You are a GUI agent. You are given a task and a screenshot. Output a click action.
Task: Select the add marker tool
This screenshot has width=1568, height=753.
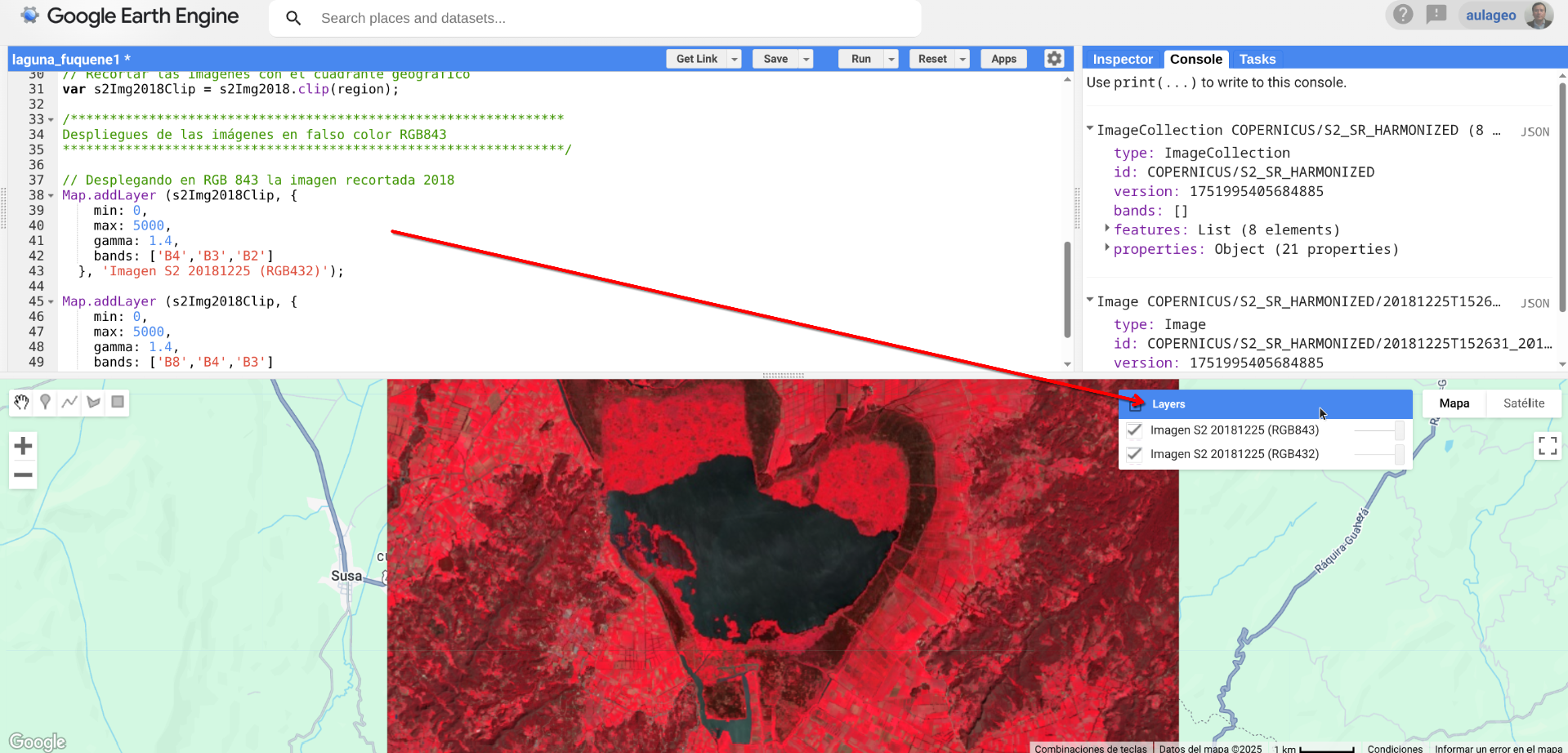pos(46,402)
